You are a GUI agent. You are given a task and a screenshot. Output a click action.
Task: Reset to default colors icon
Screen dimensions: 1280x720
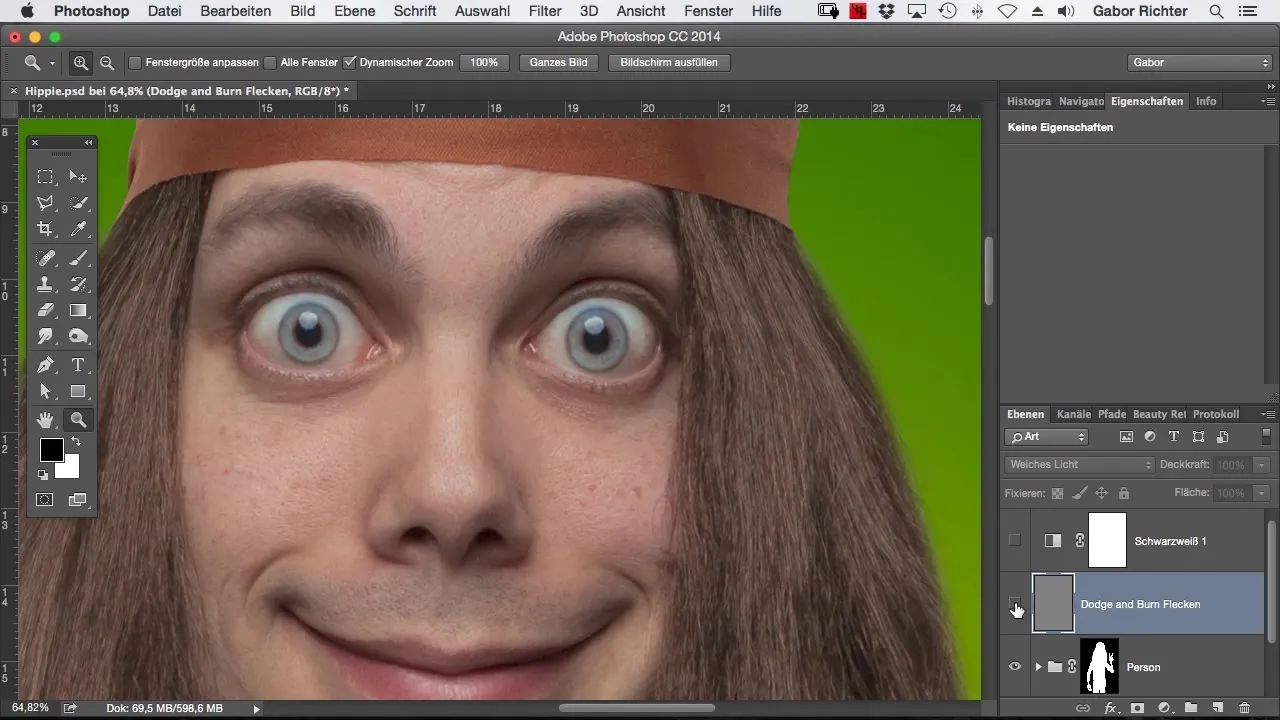tap(43, 475)
